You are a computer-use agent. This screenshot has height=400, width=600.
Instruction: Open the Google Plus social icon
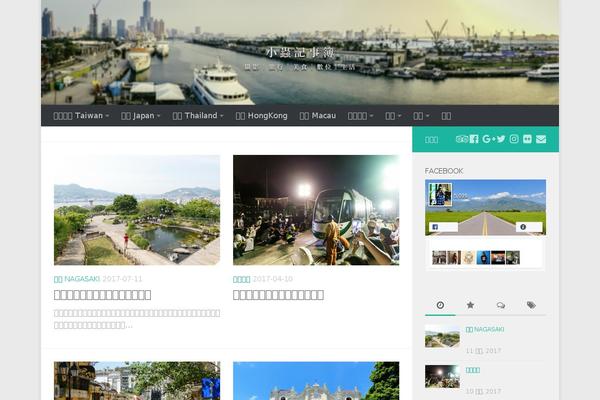489,139
